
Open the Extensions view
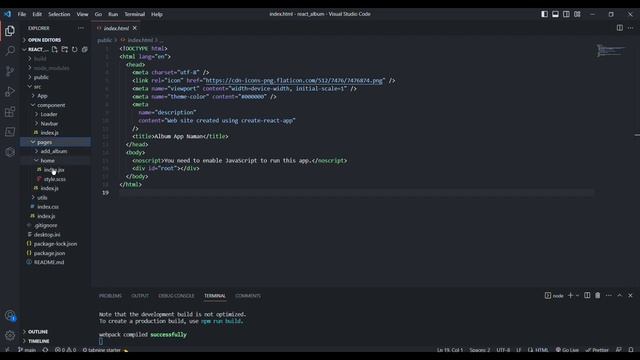tap(10, 111)
